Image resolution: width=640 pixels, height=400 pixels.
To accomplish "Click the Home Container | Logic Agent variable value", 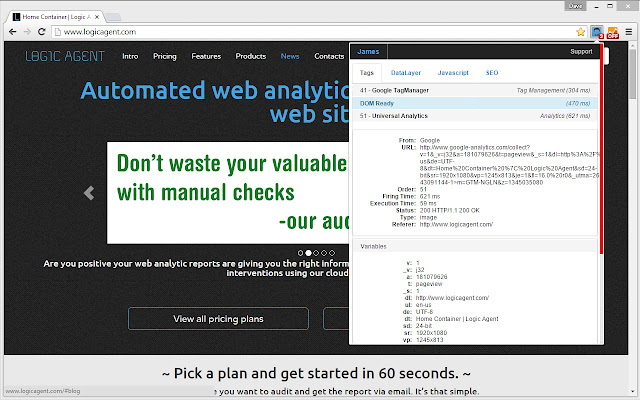I will [457, 319].
